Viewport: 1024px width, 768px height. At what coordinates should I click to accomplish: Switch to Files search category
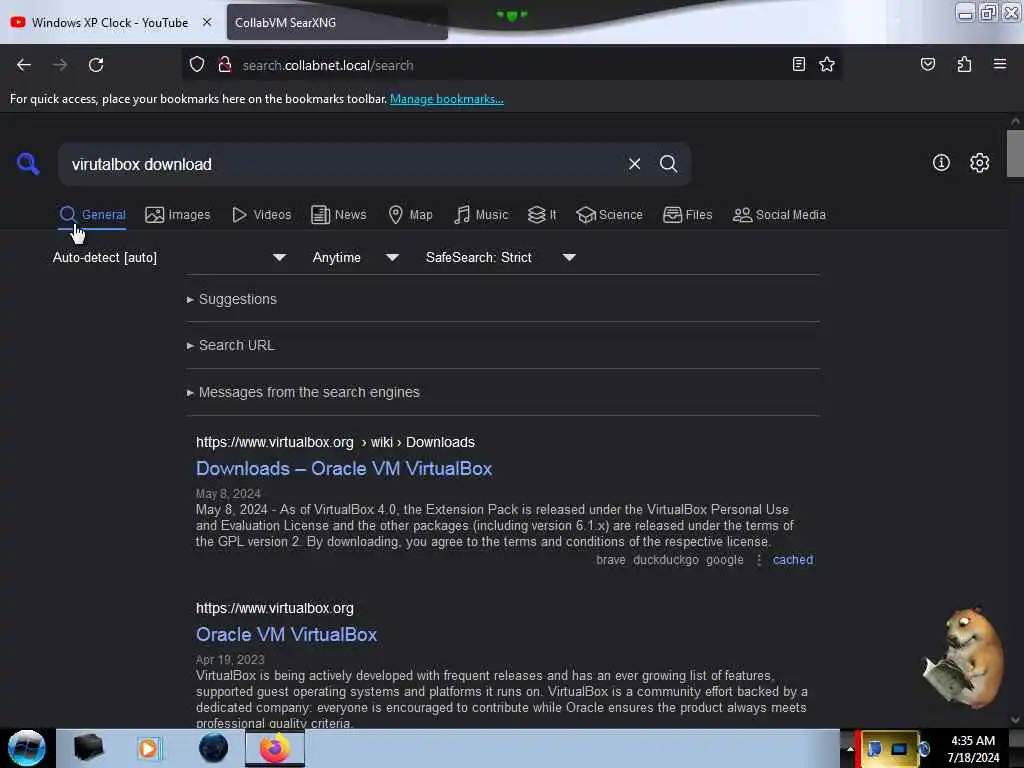tap(687, 215)
